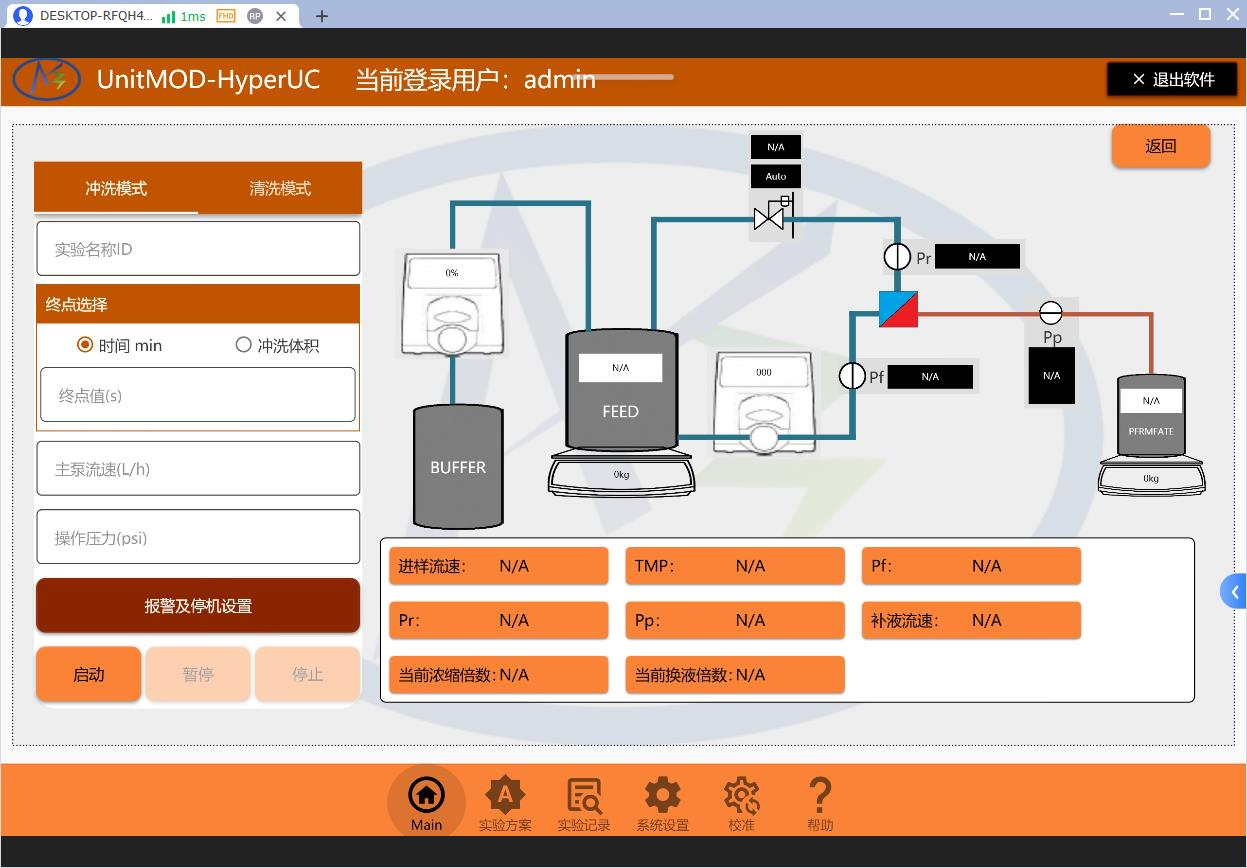Click the 终点选择 section header
Screen dimensions: 1247x868
pyautogui.click(x=198, y=304)
